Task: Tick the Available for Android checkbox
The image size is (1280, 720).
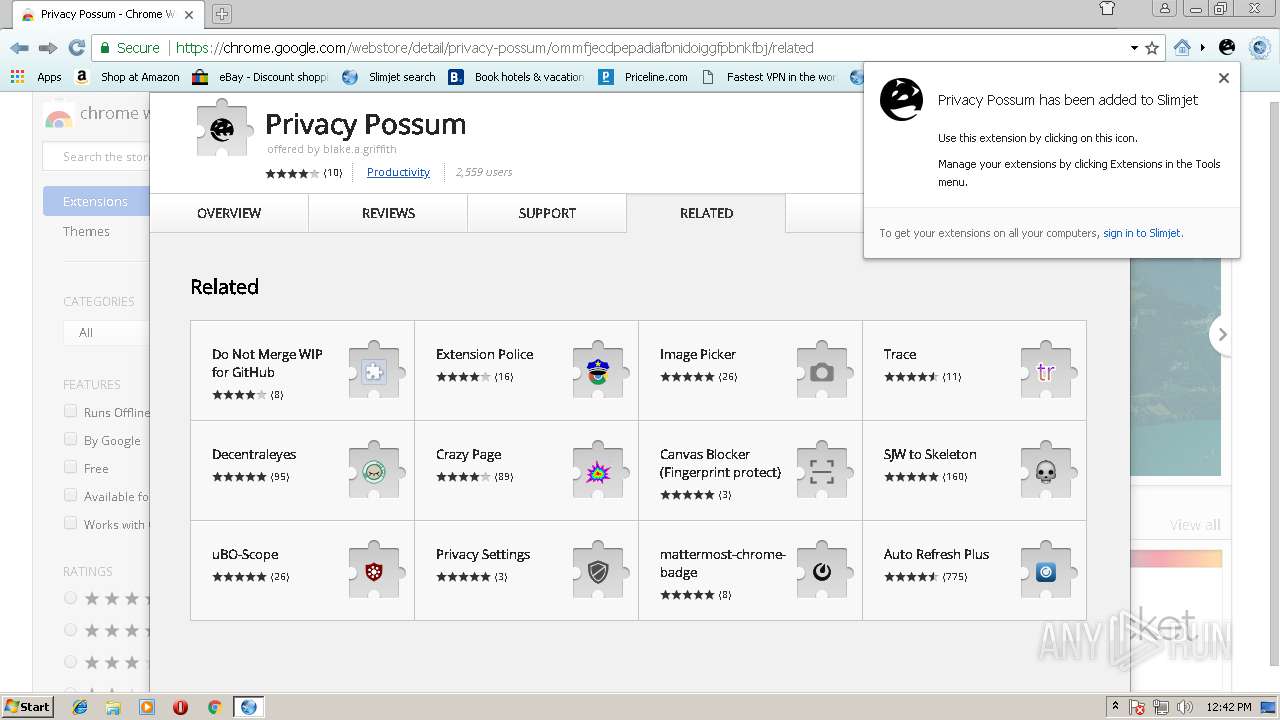Action: point(70,495)
